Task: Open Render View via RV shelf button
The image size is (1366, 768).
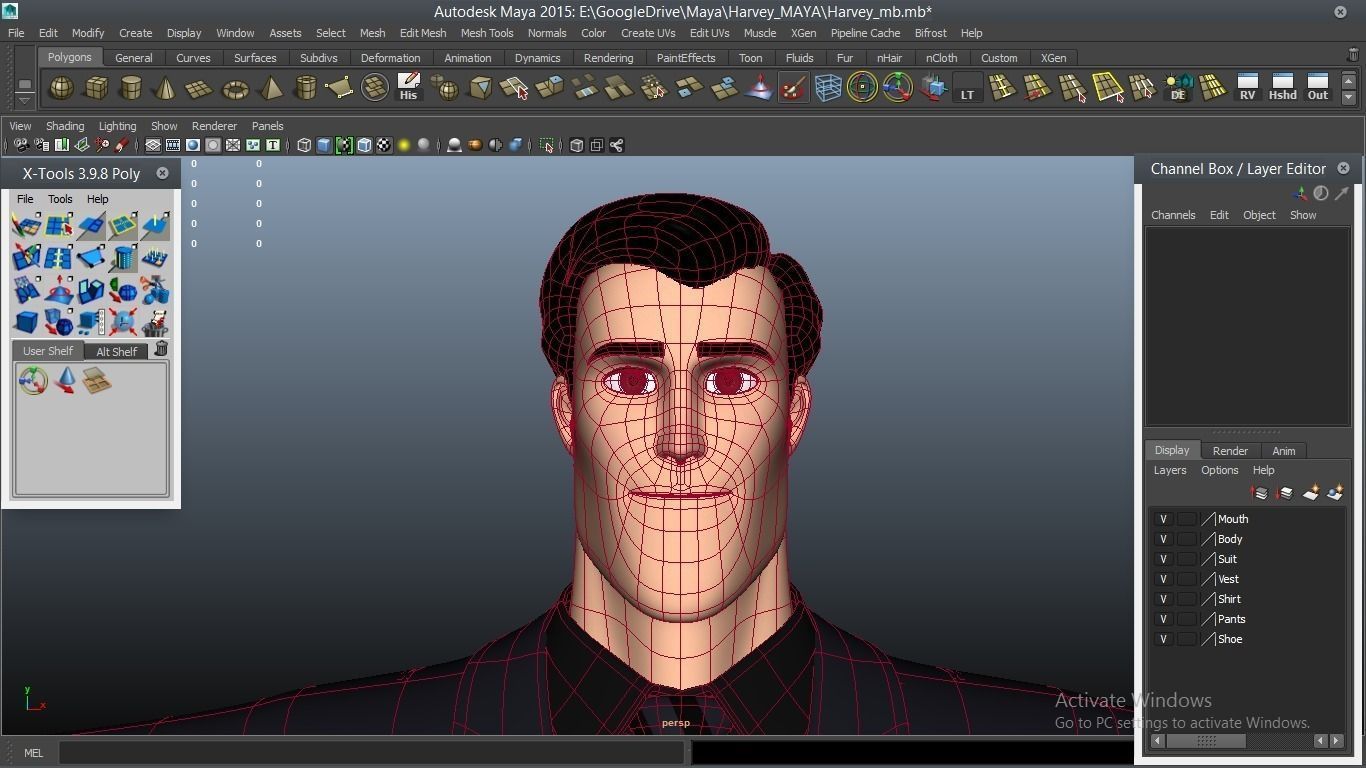Action: [x=1247, y=87]
